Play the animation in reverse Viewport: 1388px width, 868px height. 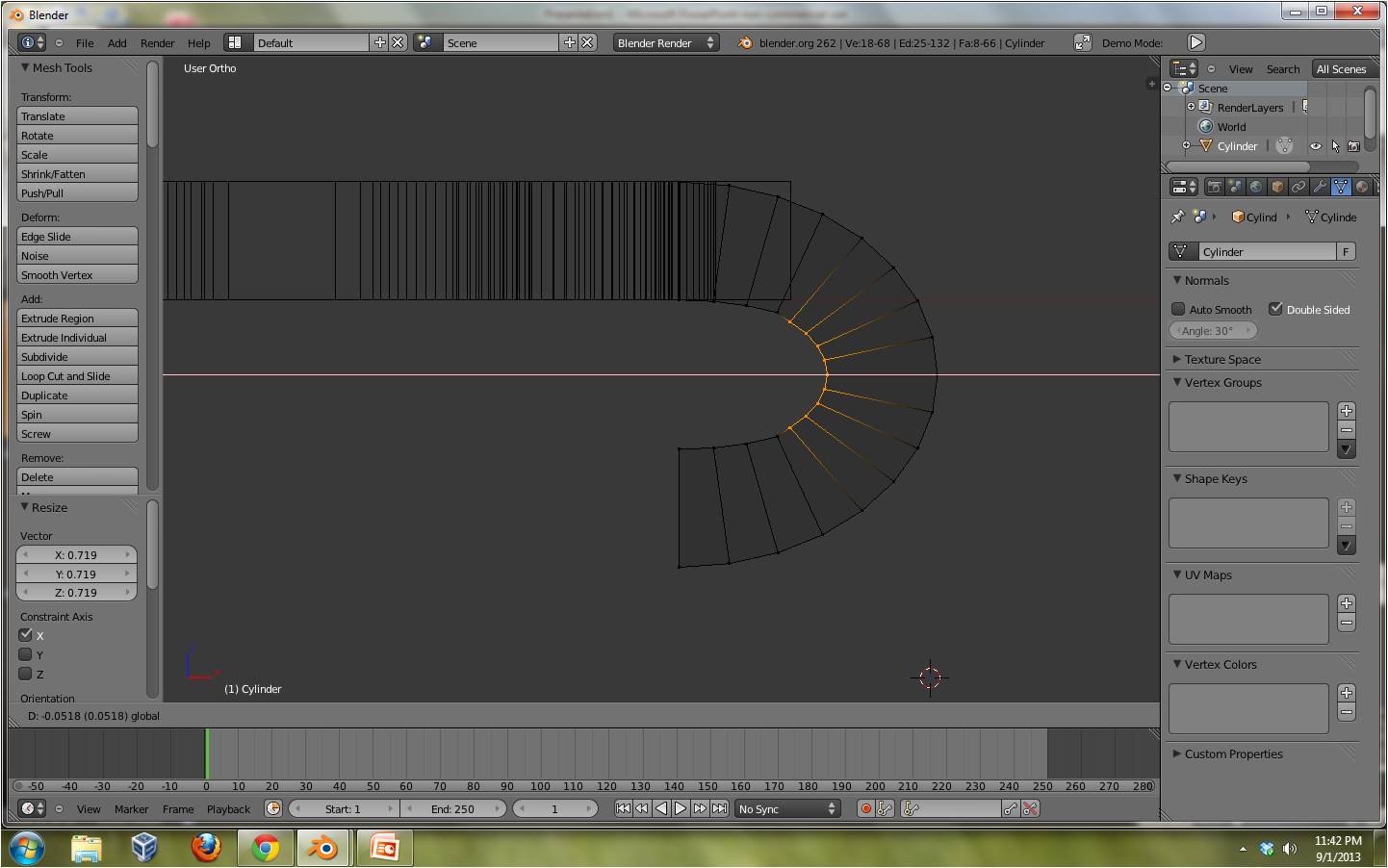click(x=661, y=808)
